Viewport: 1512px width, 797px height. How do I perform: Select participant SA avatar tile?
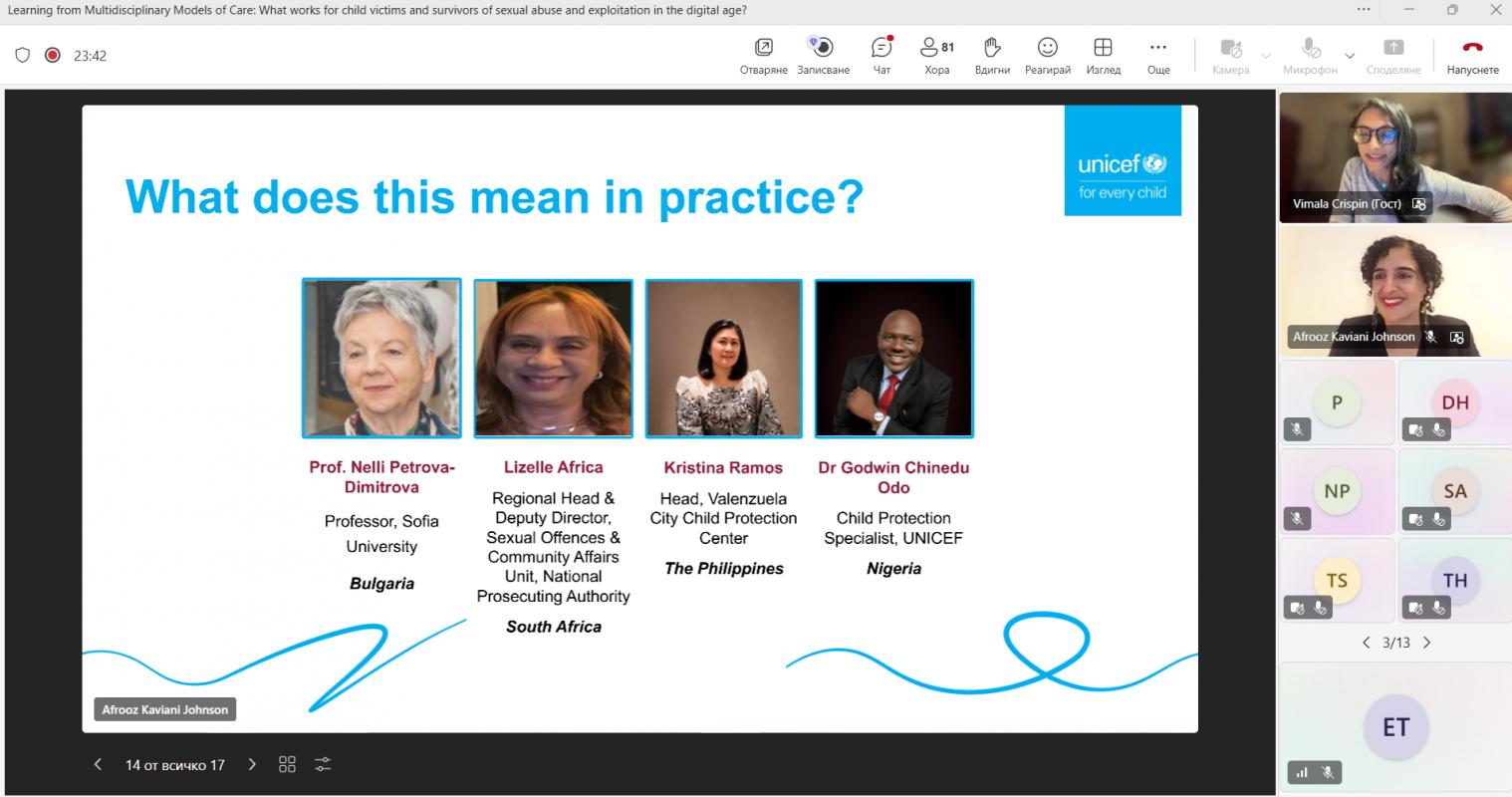[x=1455, y=491]
